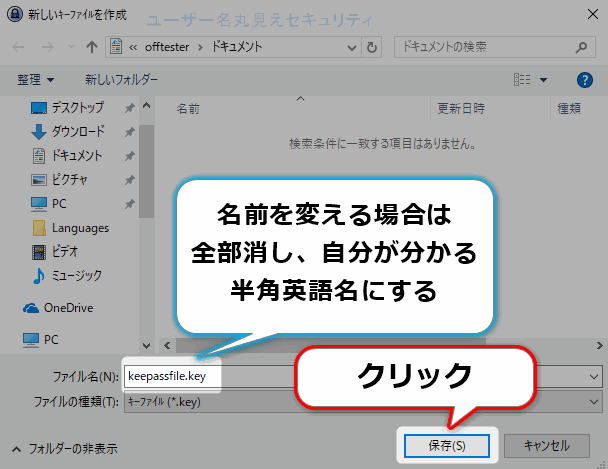Image resolution: width=608 pixels, height=469 pixels.
Task: Open the 整理 menu
Action: pos(35,80)
